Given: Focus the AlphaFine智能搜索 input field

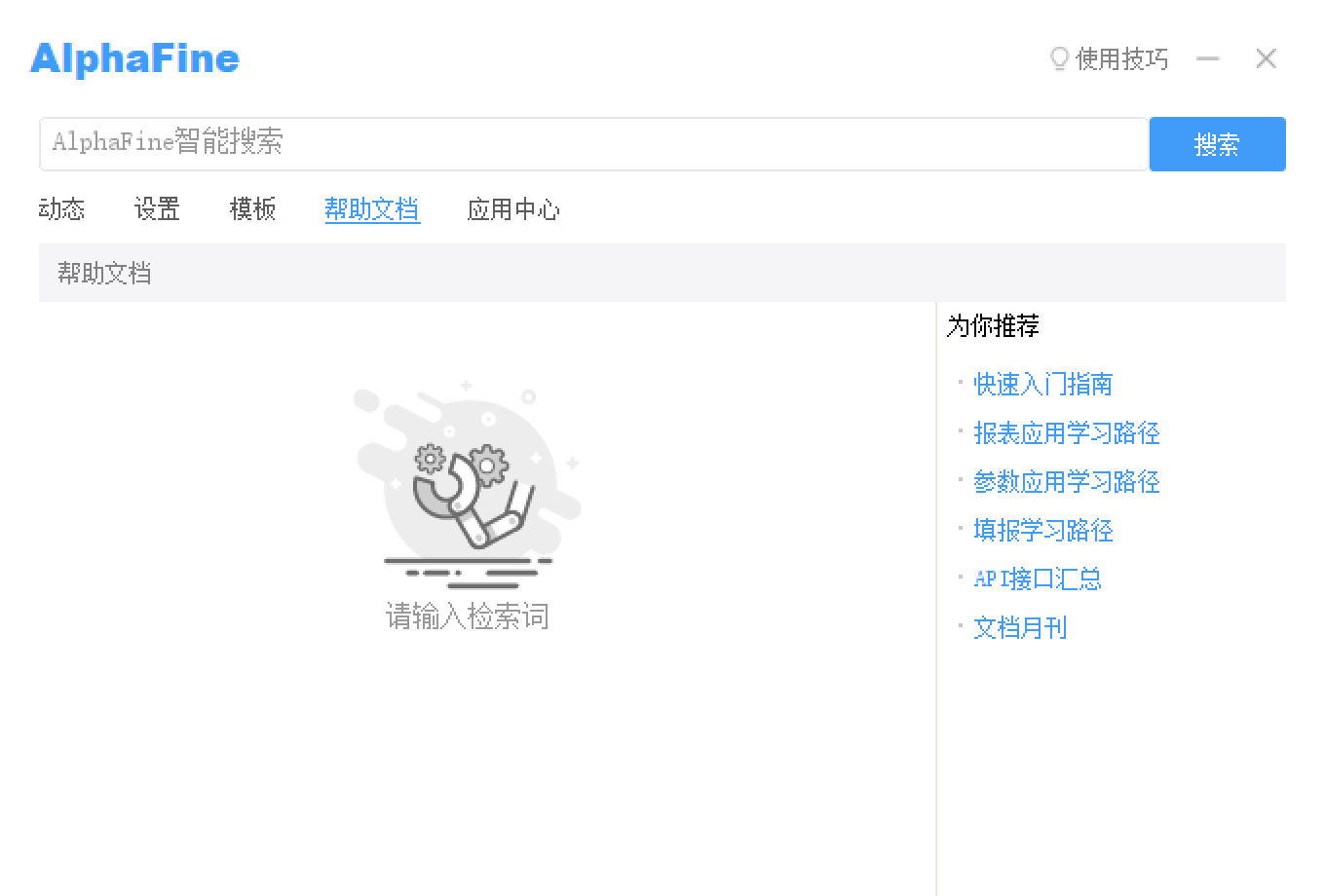Looking at the screenshot, I should coord(594,144).
